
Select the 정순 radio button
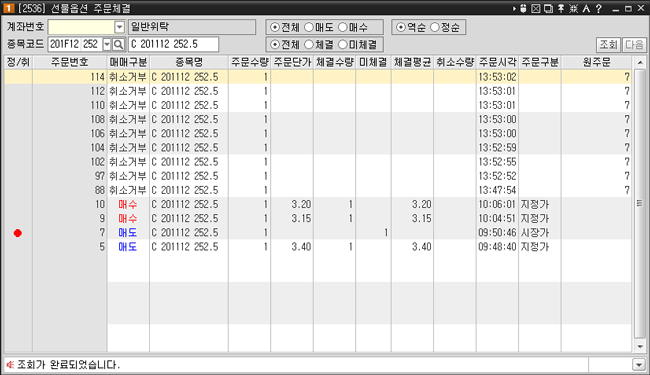434,27
